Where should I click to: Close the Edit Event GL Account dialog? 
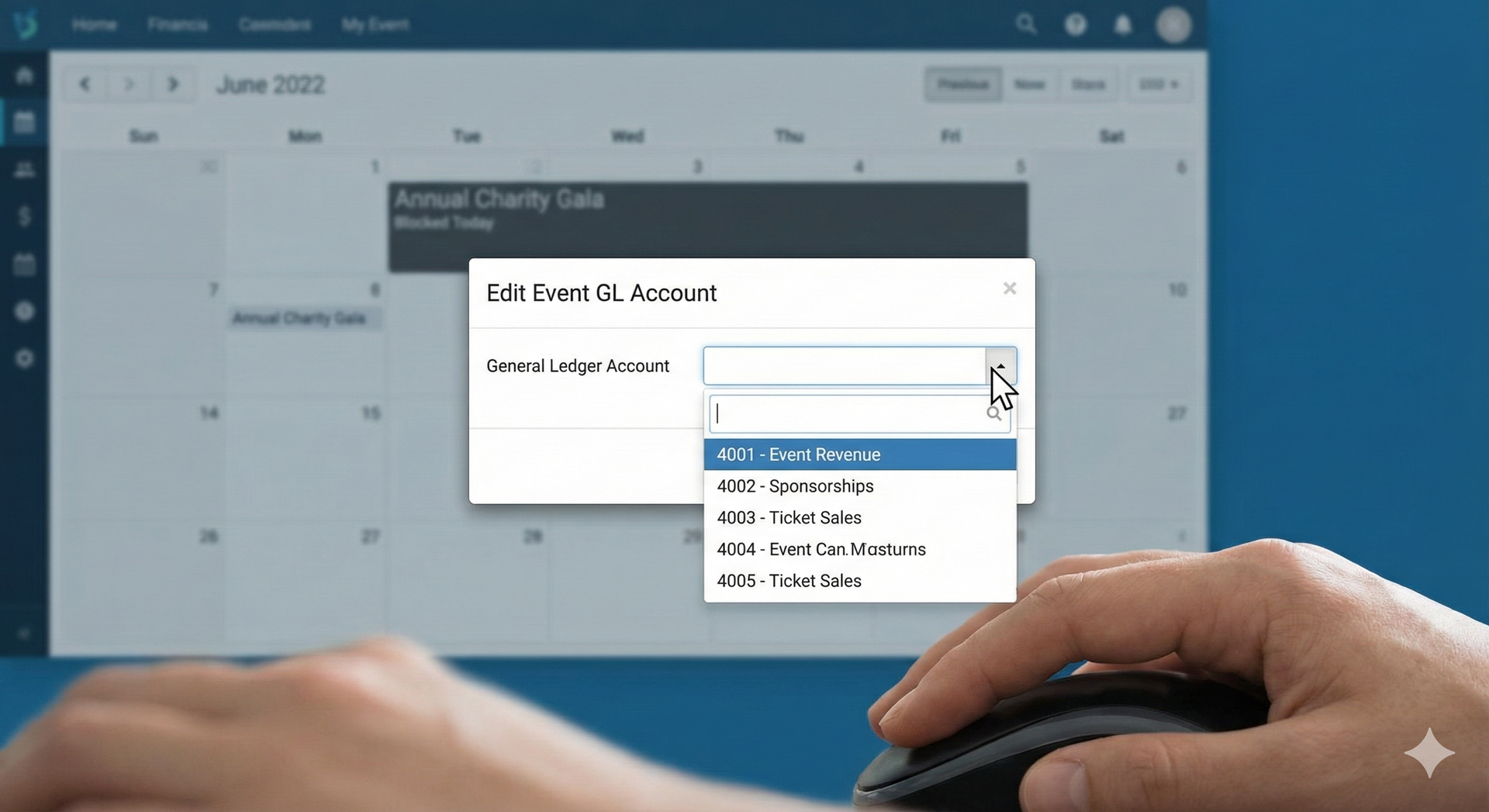tap(1009, 289)
